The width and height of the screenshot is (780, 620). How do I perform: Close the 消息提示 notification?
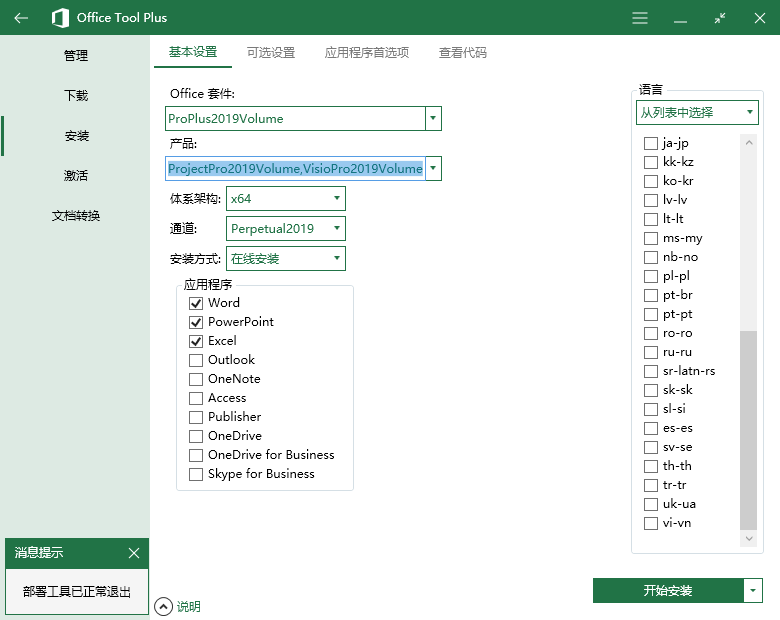click(x=134, y=553)
